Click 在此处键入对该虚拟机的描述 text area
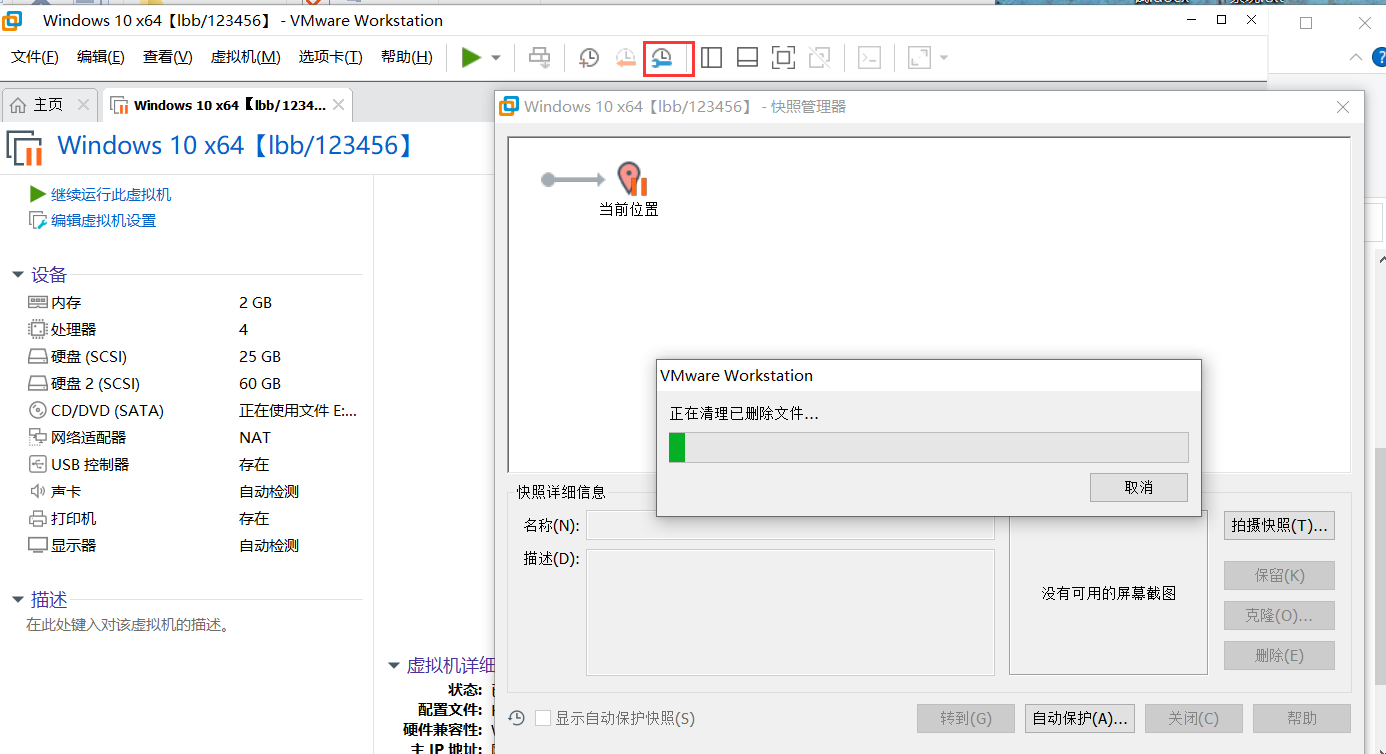Screen dimensions: 1386x754 [128, 625]
